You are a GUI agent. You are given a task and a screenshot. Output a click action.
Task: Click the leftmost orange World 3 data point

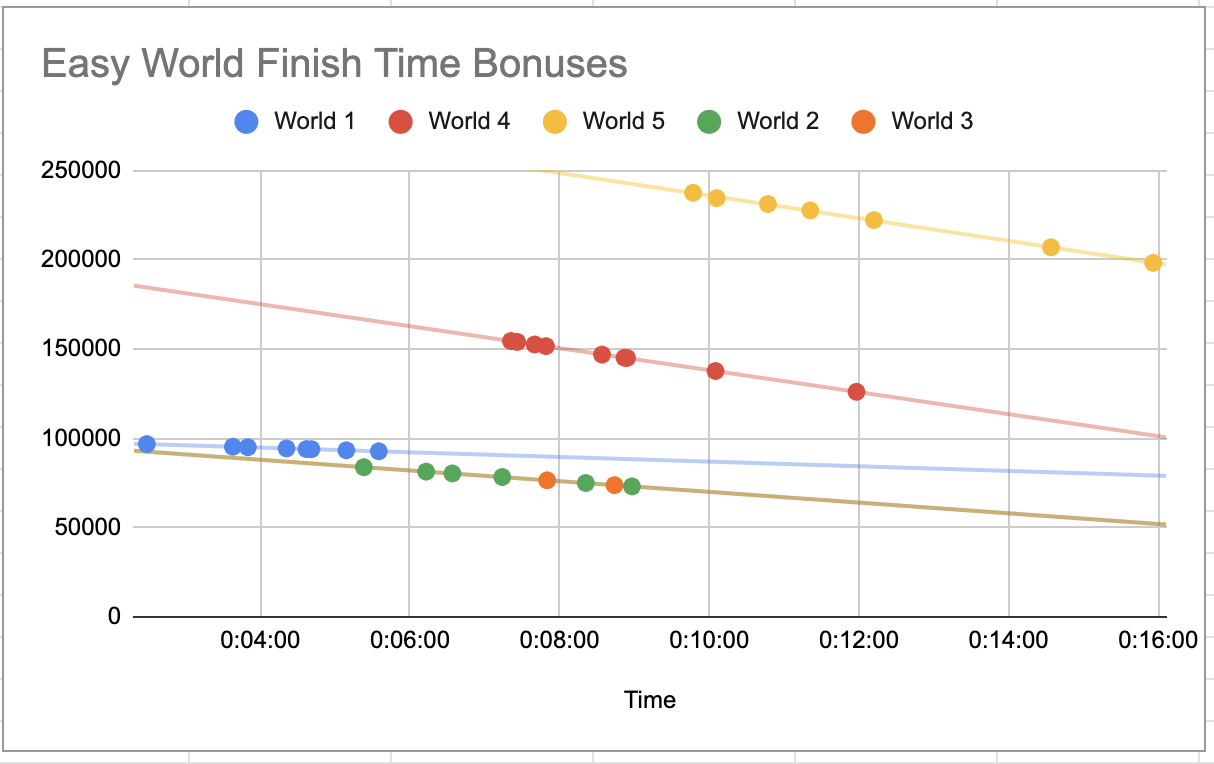coord(547,480)
